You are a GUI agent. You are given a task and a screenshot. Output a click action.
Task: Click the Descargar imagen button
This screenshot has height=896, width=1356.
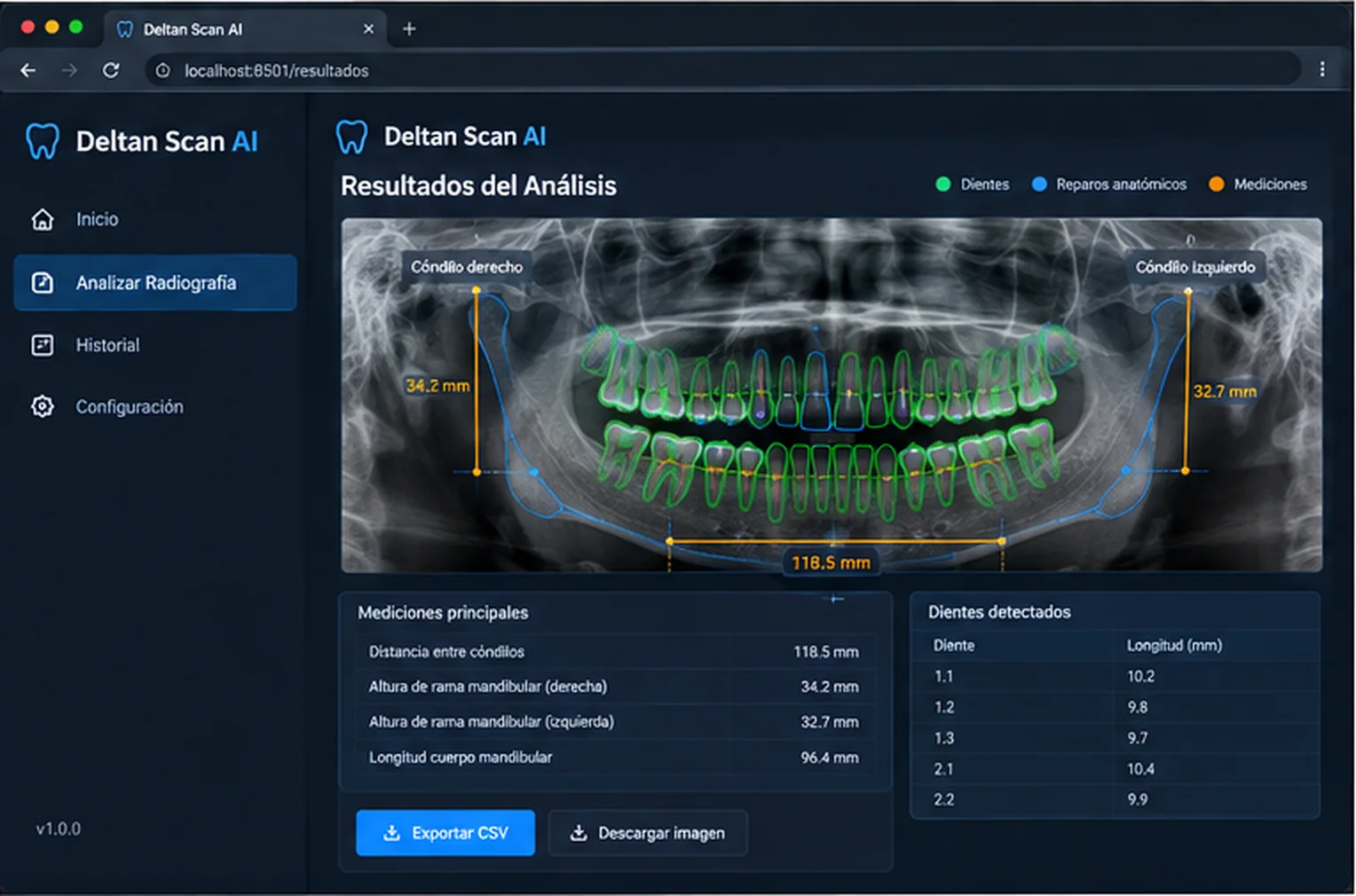point(648,833)
